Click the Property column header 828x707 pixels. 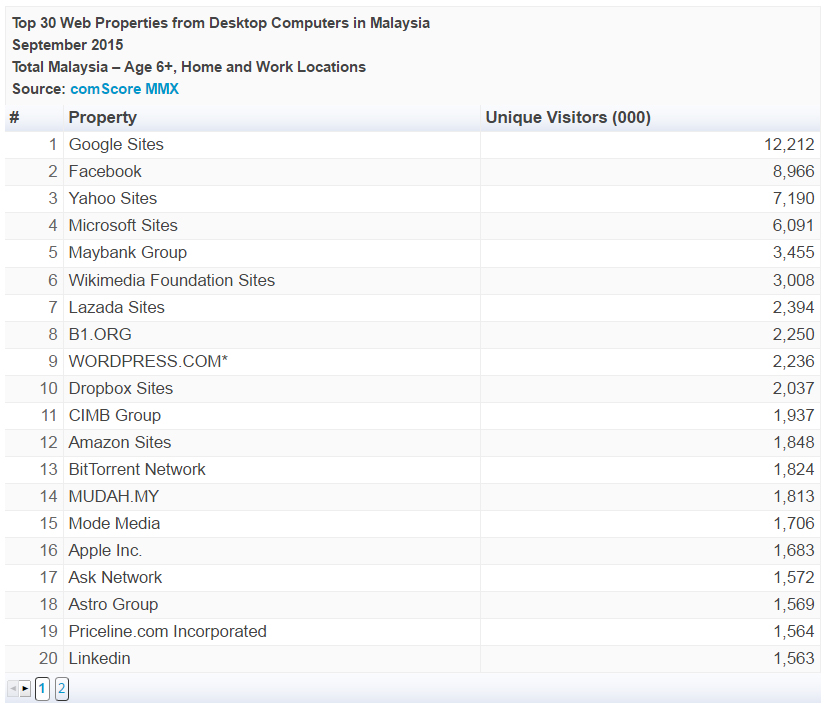(x=103, y=117)
